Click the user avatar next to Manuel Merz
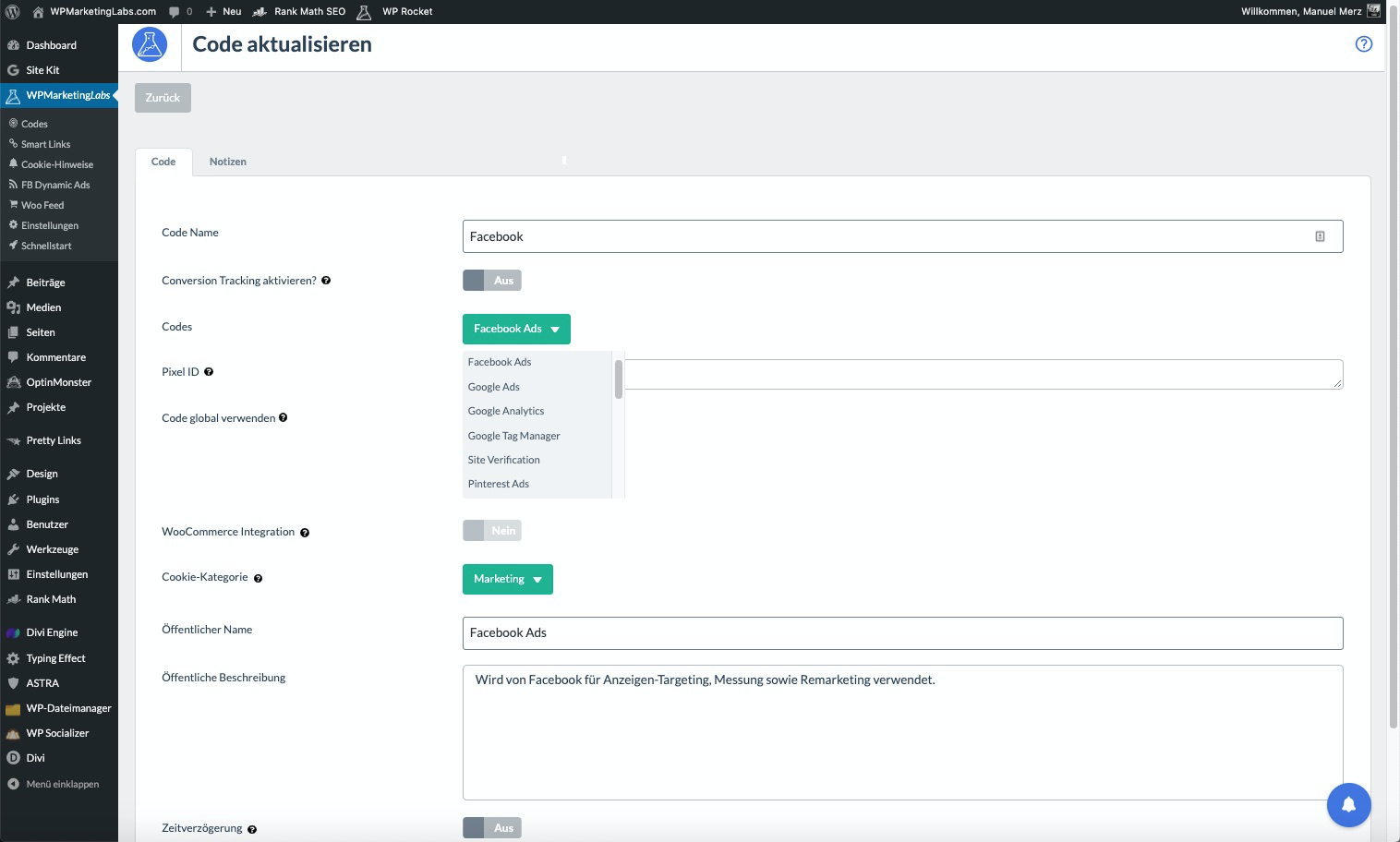 click(x=1373, y=11)
